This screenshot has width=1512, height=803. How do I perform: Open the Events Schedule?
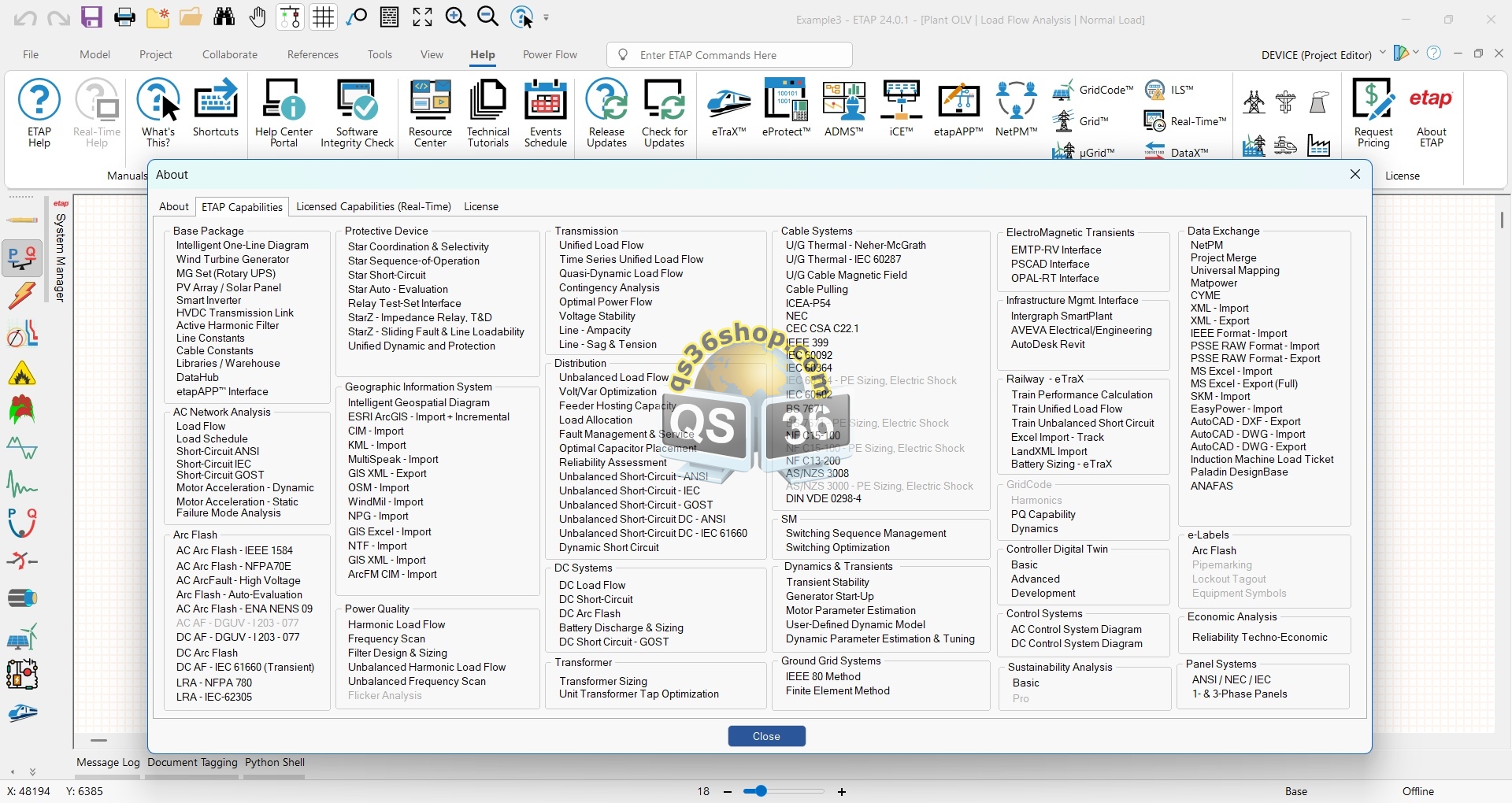(546, 113)
